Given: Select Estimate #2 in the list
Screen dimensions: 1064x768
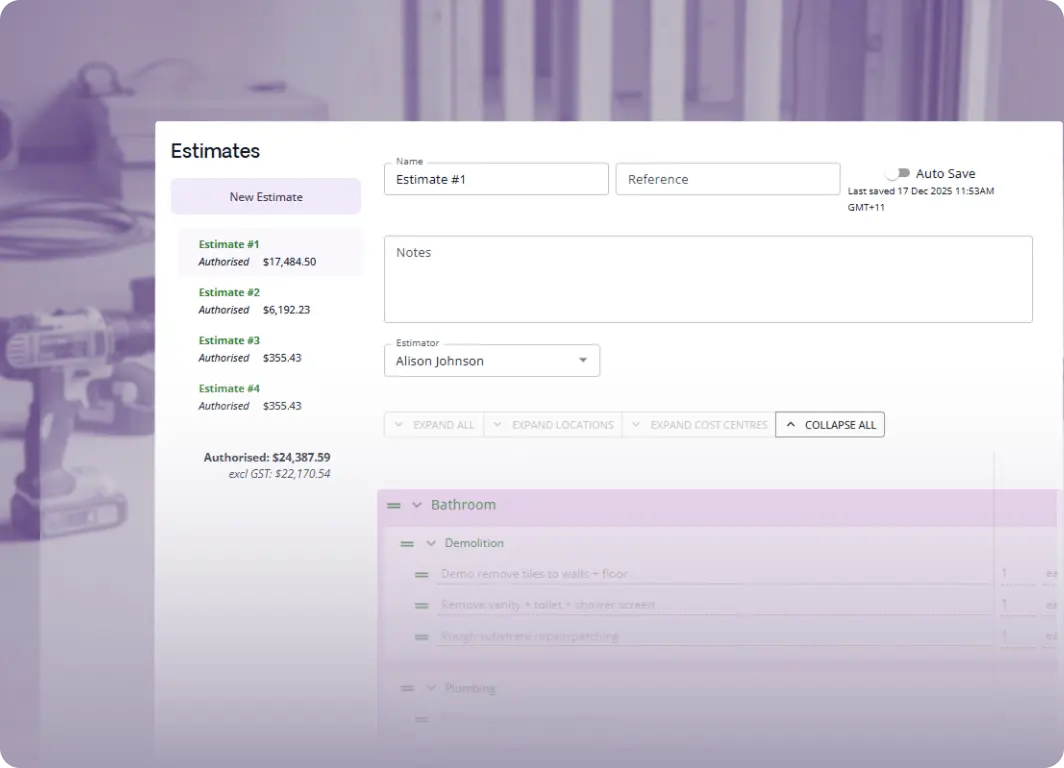Looking at the screenshot, I should 229,293.
